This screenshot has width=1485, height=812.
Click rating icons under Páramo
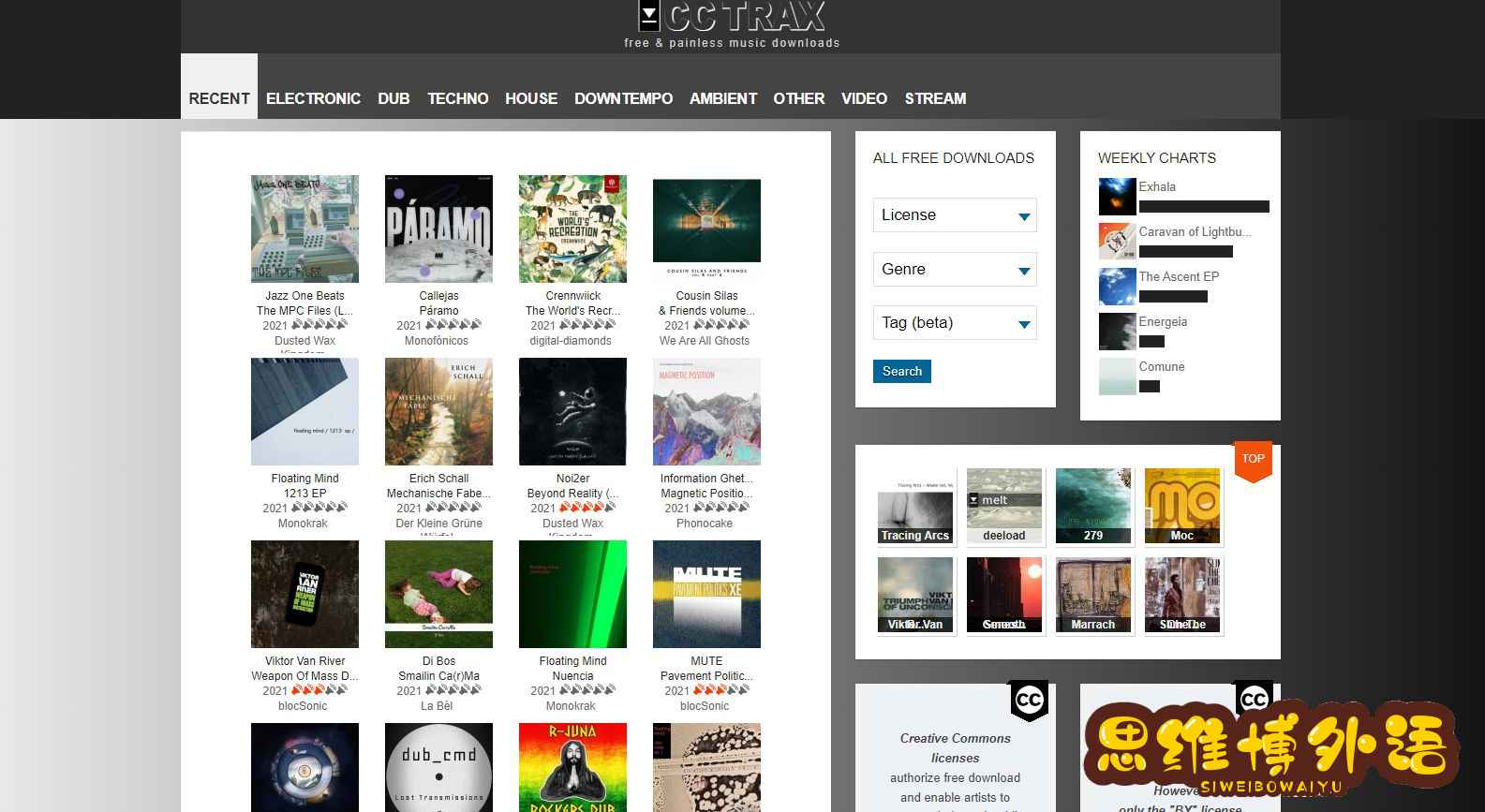click(453, 325)
